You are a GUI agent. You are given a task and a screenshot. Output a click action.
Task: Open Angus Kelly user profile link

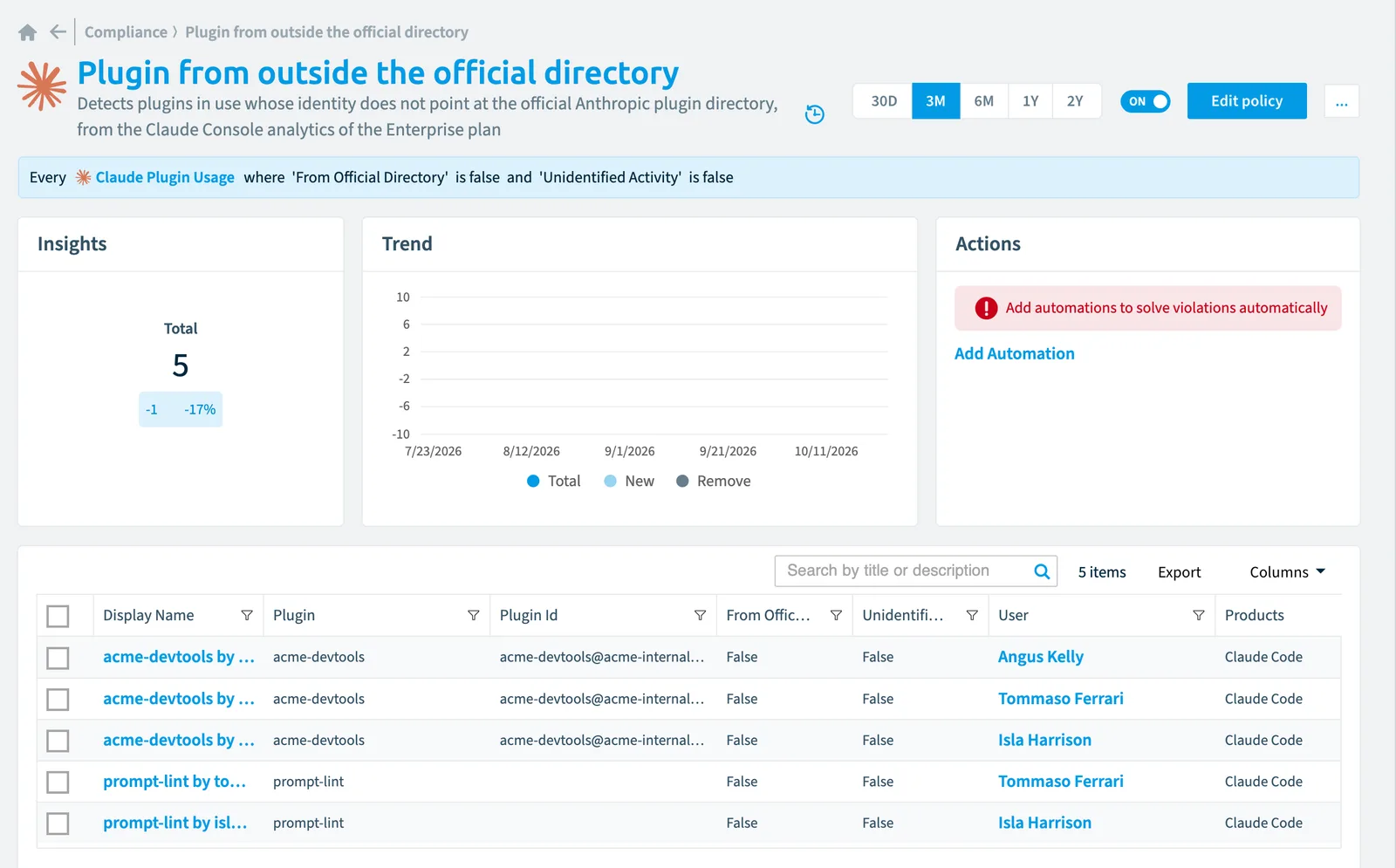tap(1041, 657)
